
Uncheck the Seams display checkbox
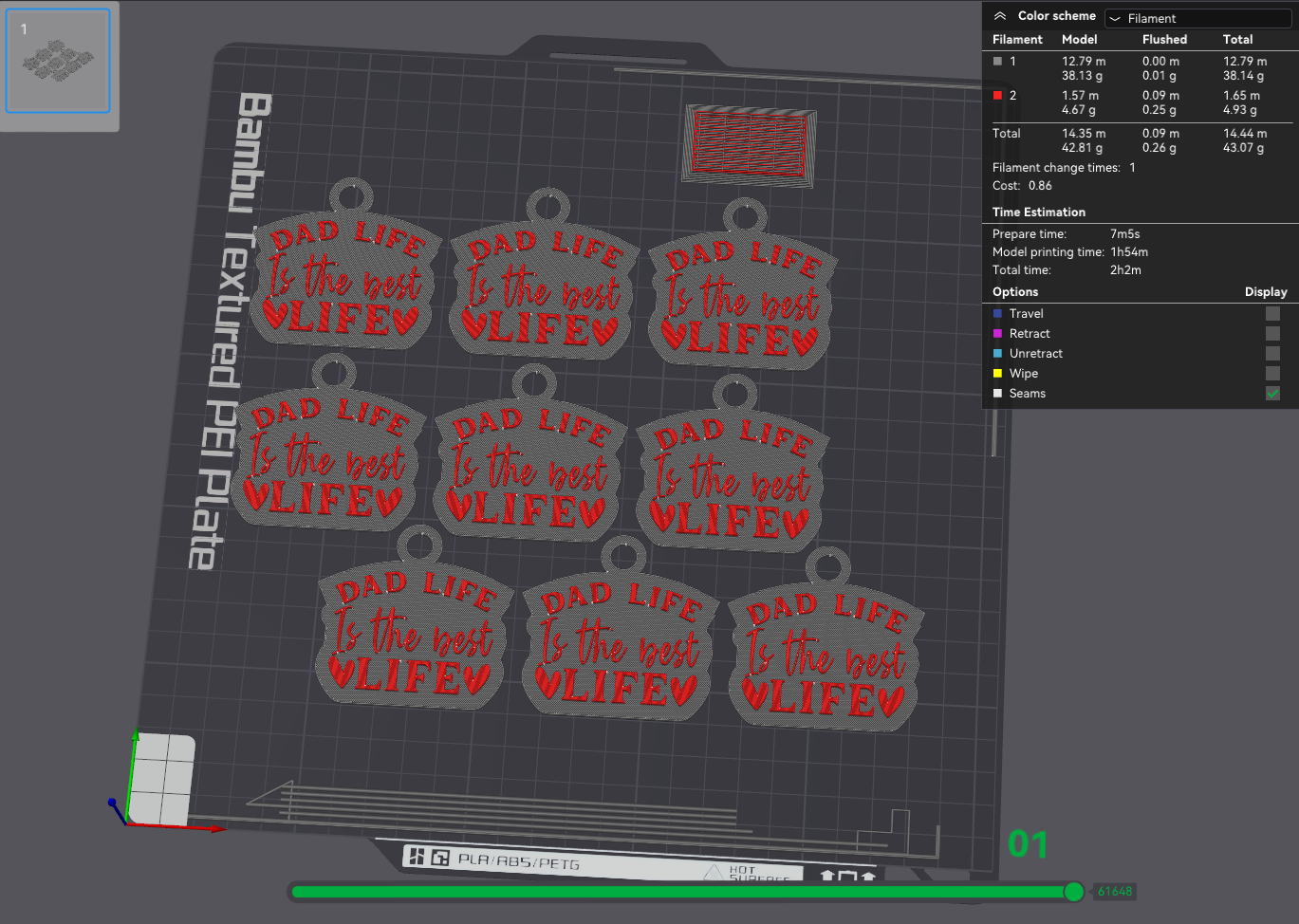point(1272,393)
